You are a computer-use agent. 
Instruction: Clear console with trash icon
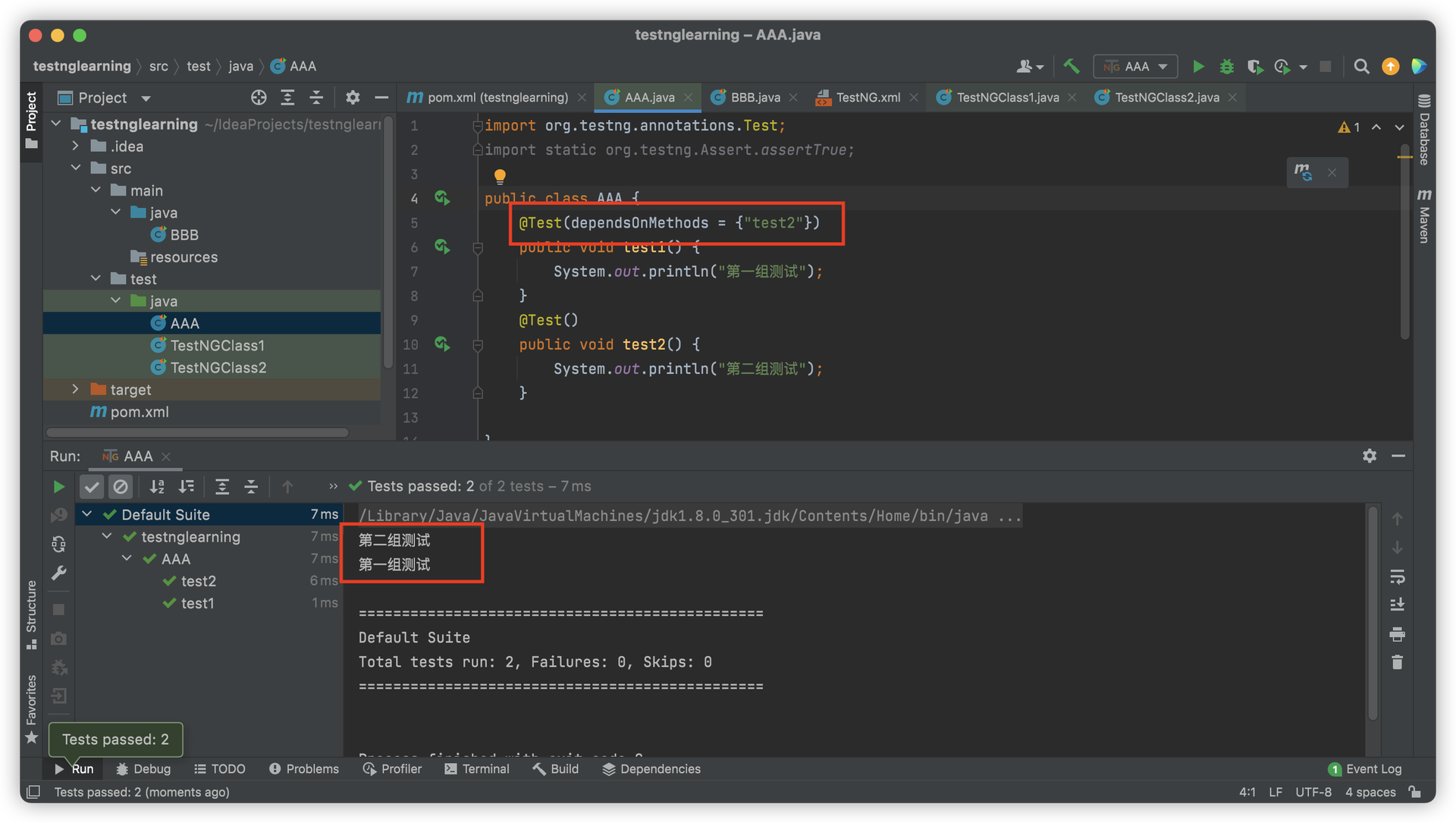click(x=1398, y=663)
